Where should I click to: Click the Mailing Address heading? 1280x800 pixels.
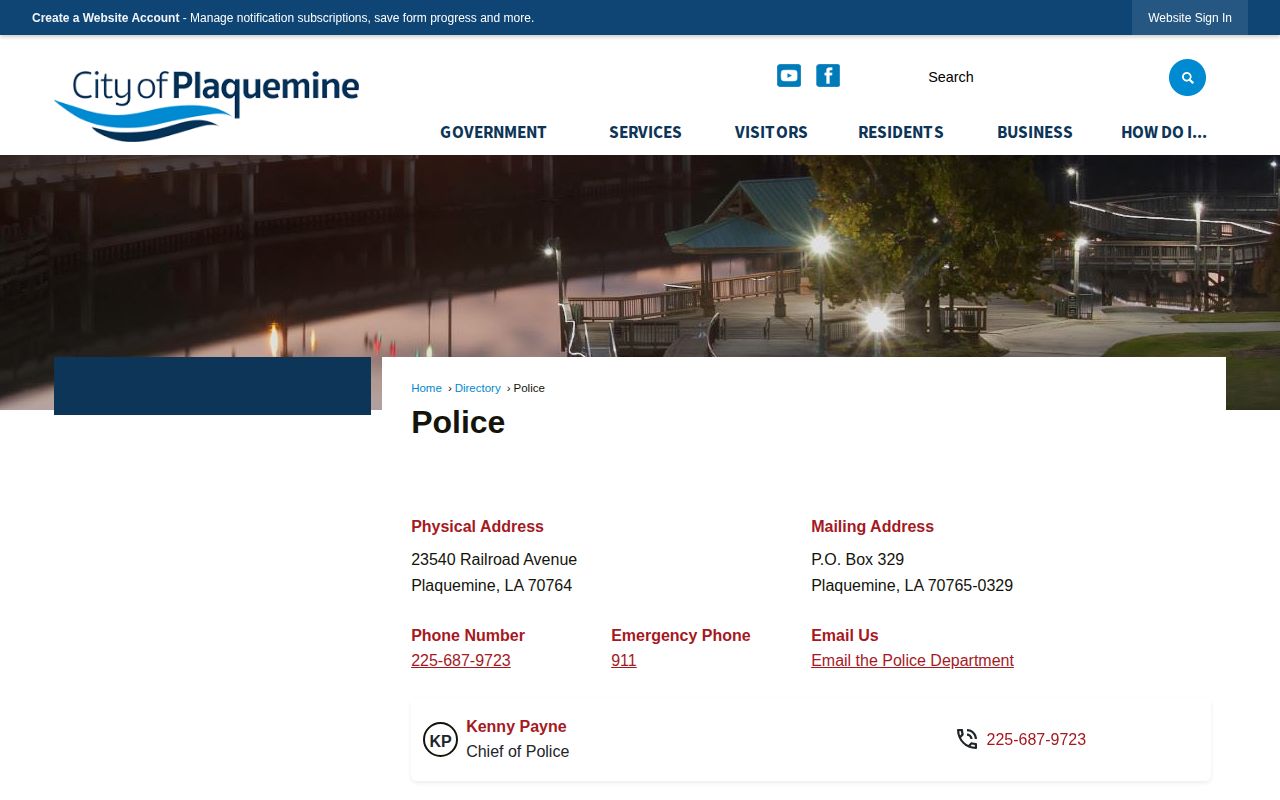click(x=872, y=527)
